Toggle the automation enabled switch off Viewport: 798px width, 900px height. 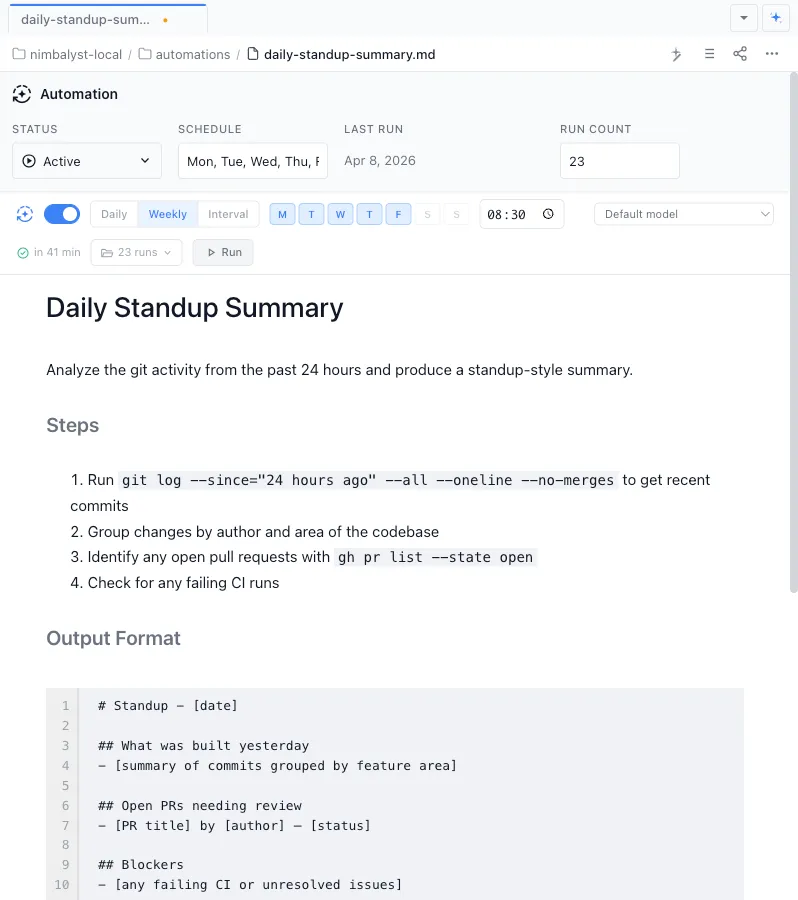tap(62, 214)
